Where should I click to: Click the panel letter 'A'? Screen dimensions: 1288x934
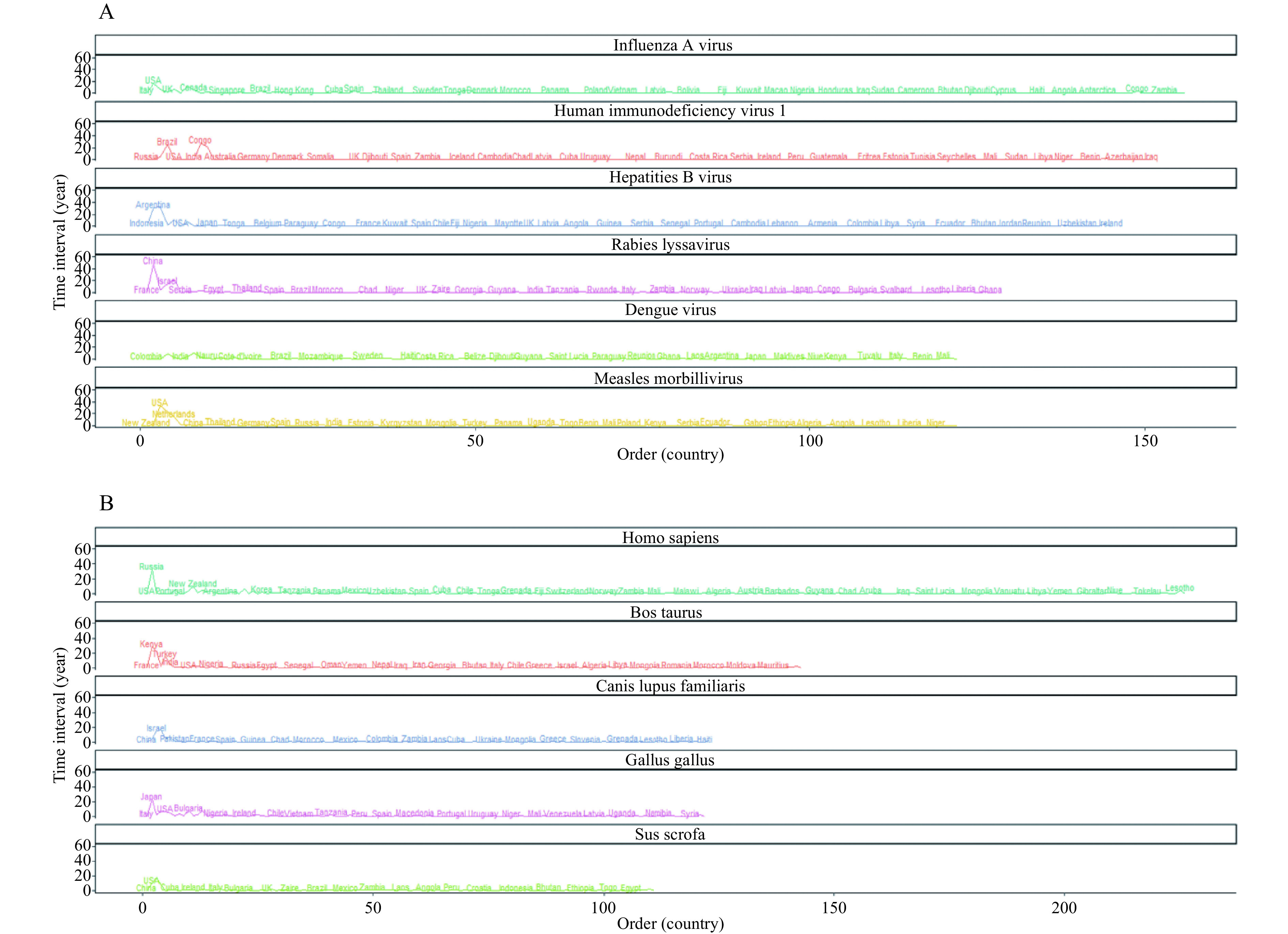(106, 12)
